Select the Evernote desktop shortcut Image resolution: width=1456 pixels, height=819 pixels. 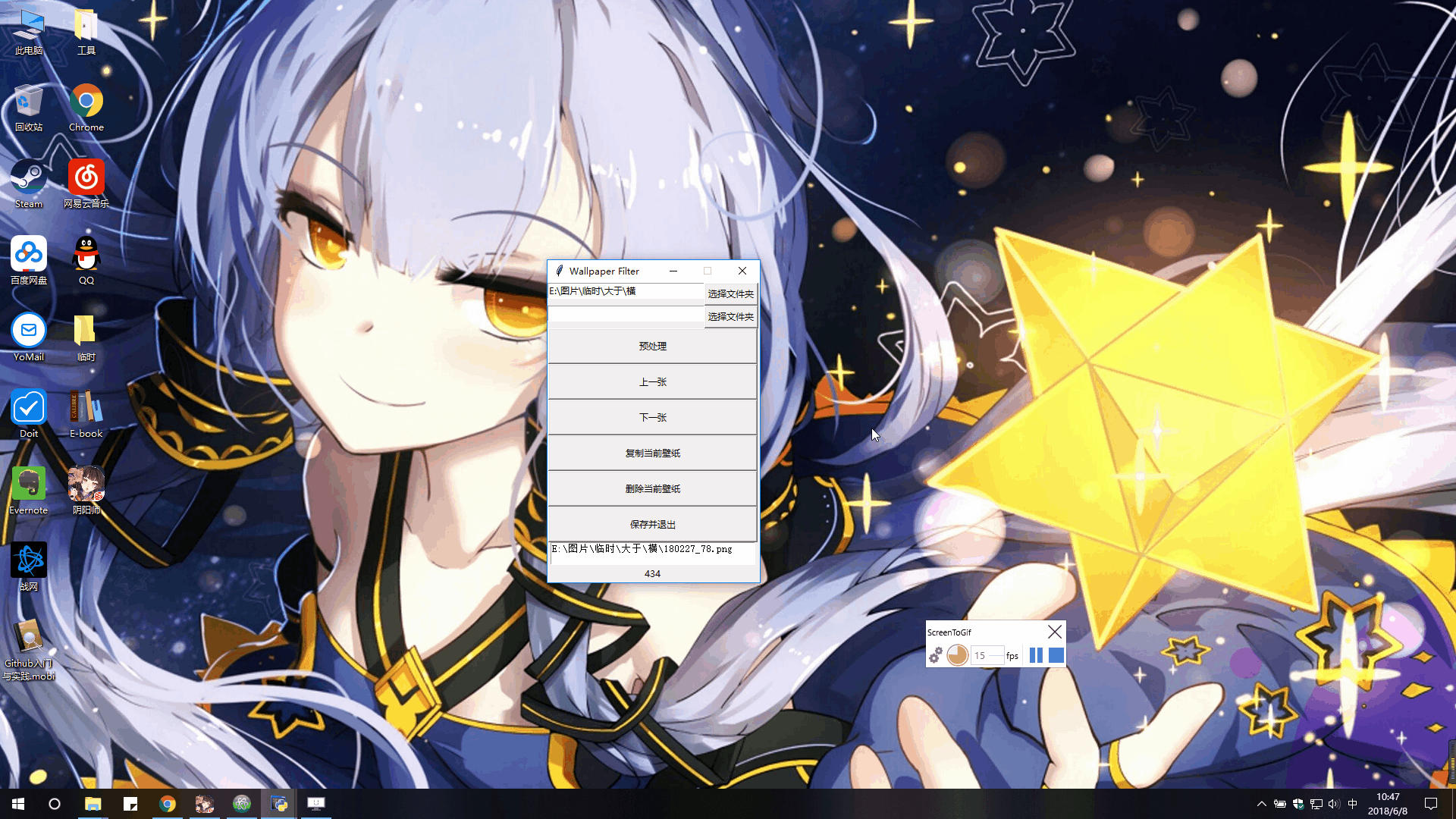pos(29,485)
